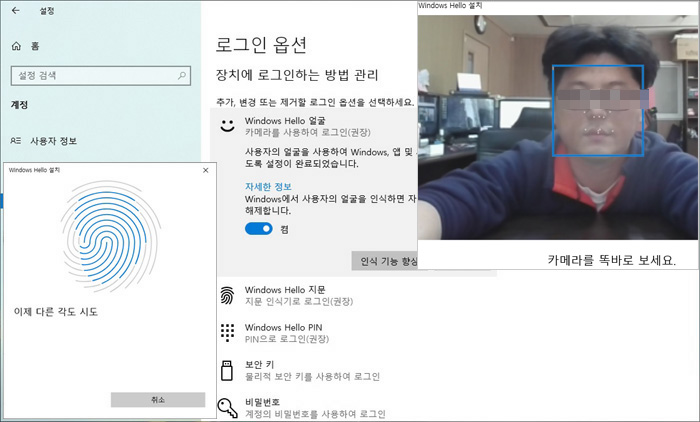Select the 계정 section heading
The image size is (700, 422).
(x=19, y=105)
